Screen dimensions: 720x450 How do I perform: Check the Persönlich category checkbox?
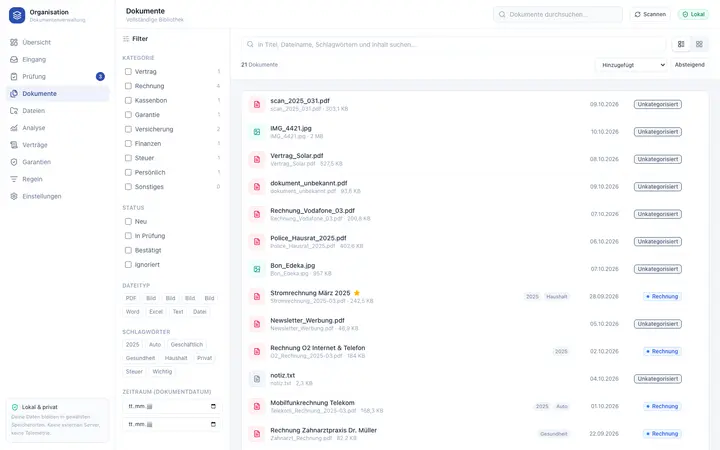[x=128, y=172]
